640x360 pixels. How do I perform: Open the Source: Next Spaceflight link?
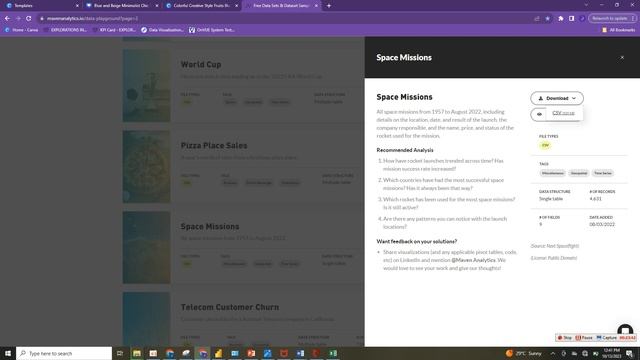click(555, 246)
